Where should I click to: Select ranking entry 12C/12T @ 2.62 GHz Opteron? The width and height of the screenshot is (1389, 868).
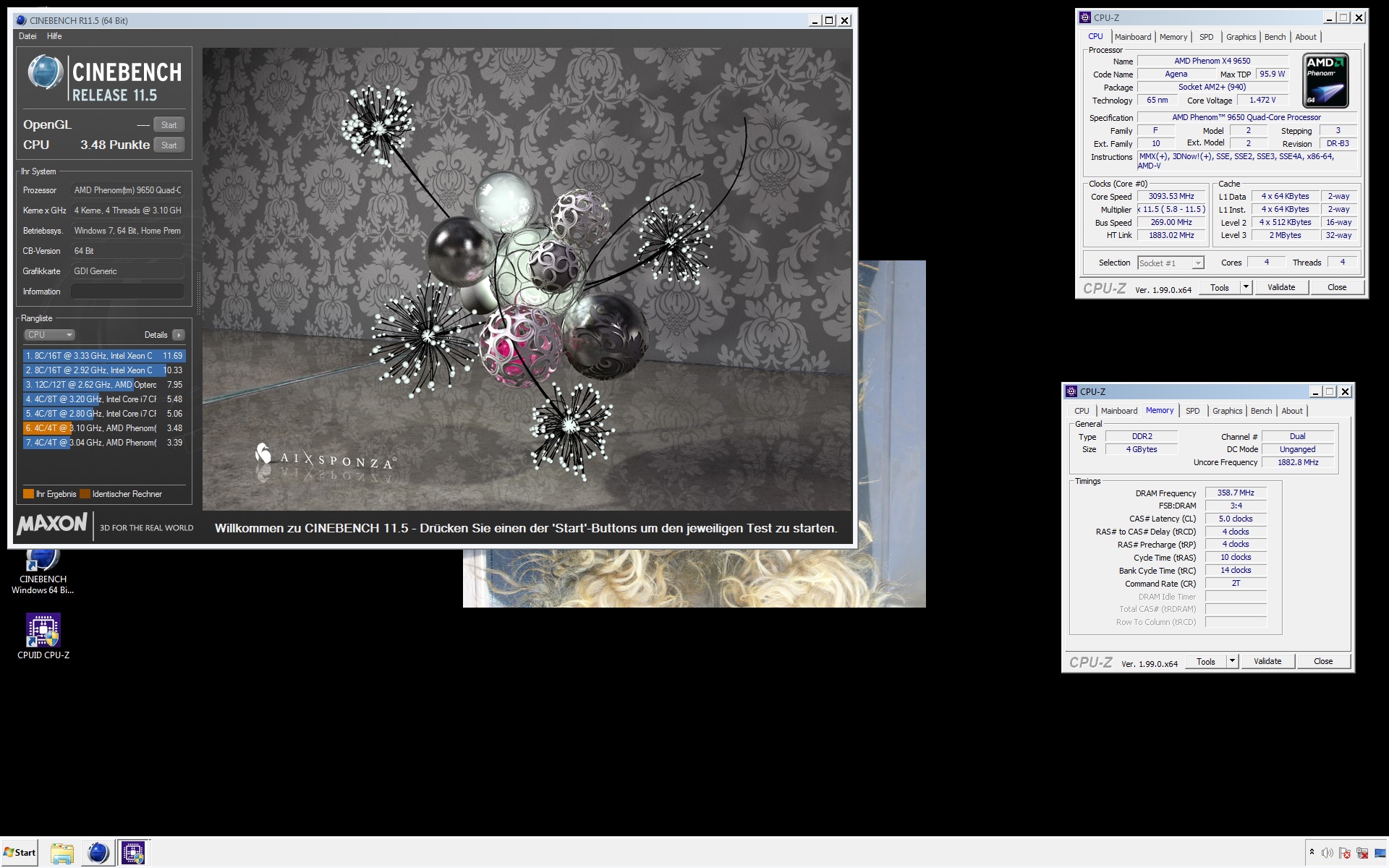coord(104,385)
